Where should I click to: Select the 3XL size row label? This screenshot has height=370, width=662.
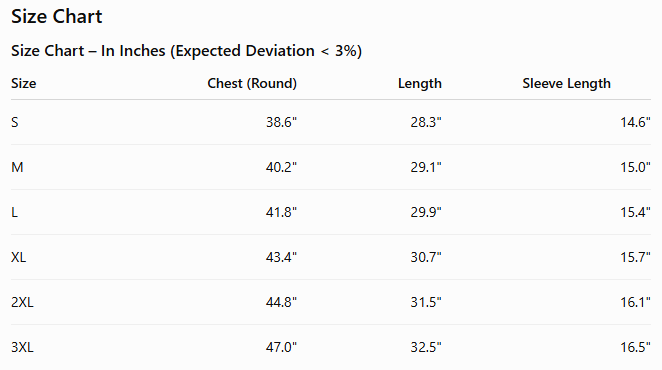click(x=22, y=347)
